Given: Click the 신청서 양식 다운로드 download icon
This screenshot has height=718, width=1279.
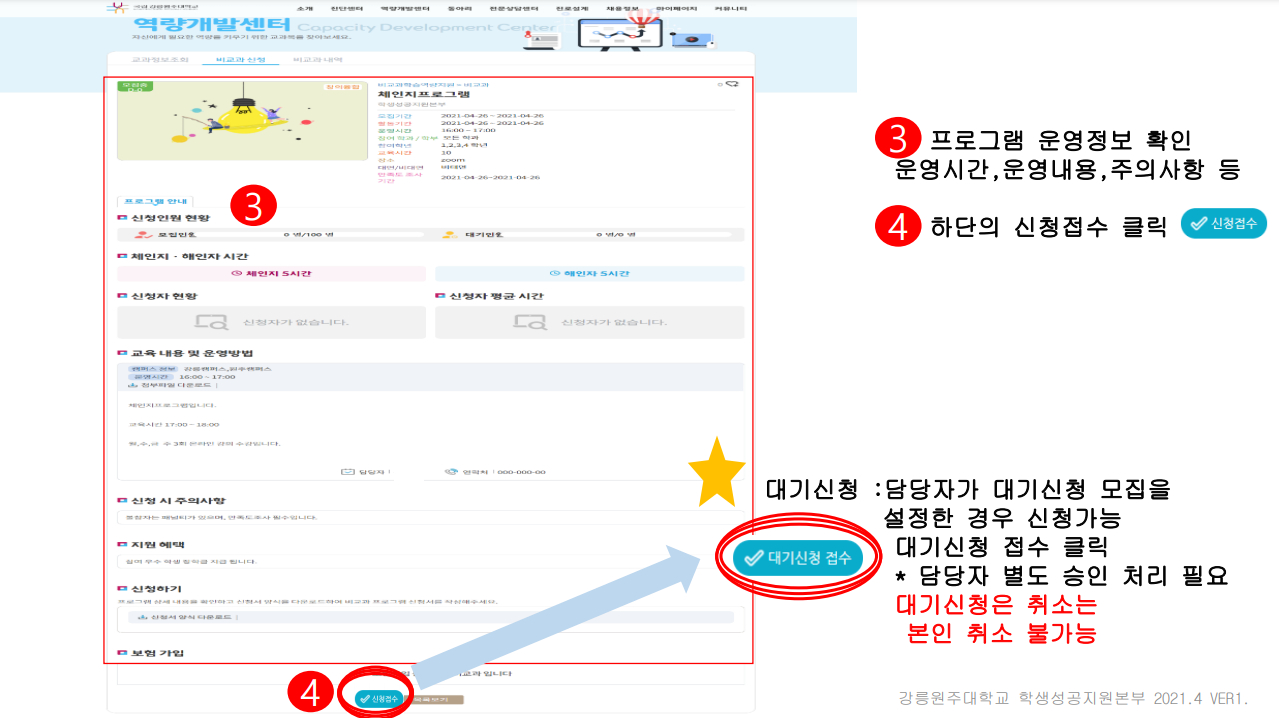Looking at the screenshot, I should [x=142, y=617].
